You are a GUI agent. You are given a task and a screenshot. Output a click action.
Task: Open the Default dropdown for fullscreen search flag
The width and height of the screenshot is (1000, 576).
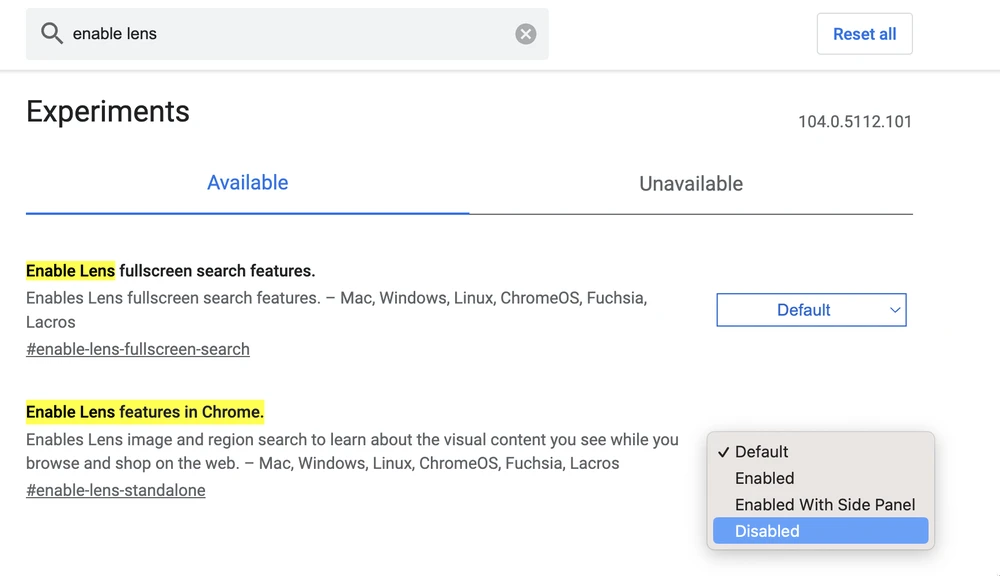[811, 310]
